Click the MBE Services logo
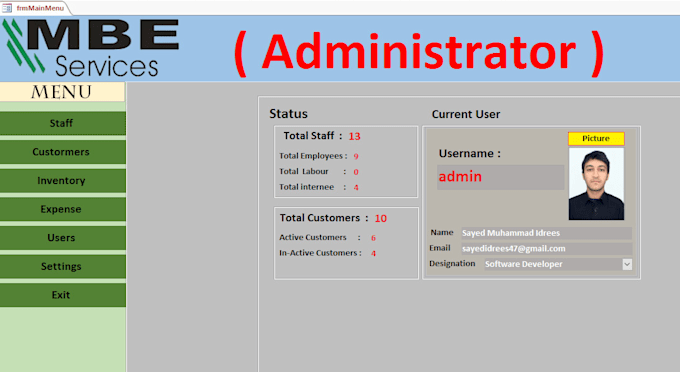 point(91,48)
